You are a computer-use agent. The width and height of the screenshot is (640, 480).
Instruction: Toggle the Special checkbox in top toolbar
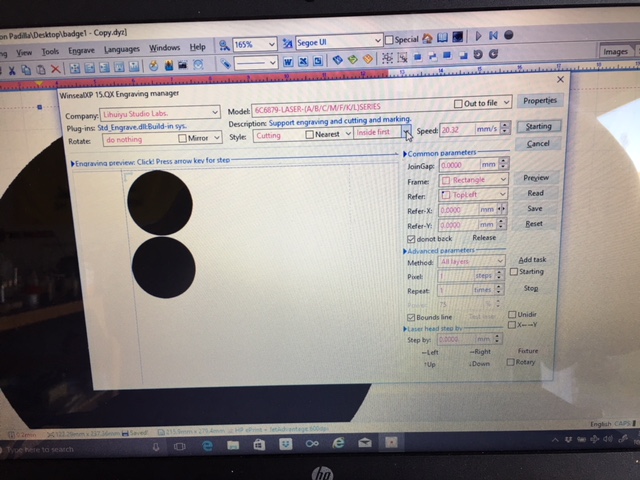(389, 40)
